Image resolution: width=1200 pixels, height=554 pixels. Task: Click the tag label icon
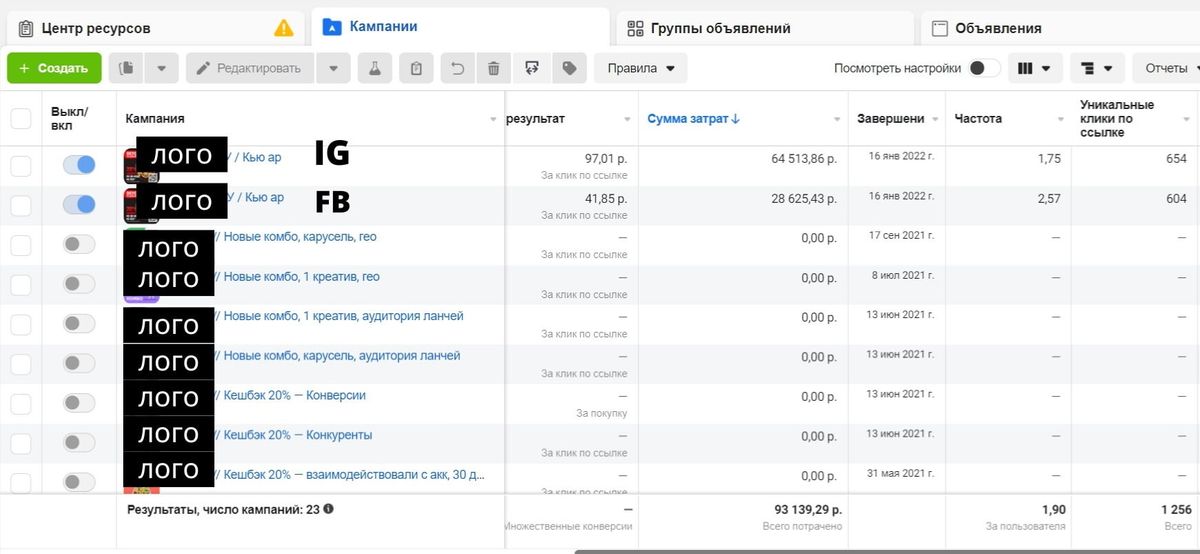click(569, 68)
